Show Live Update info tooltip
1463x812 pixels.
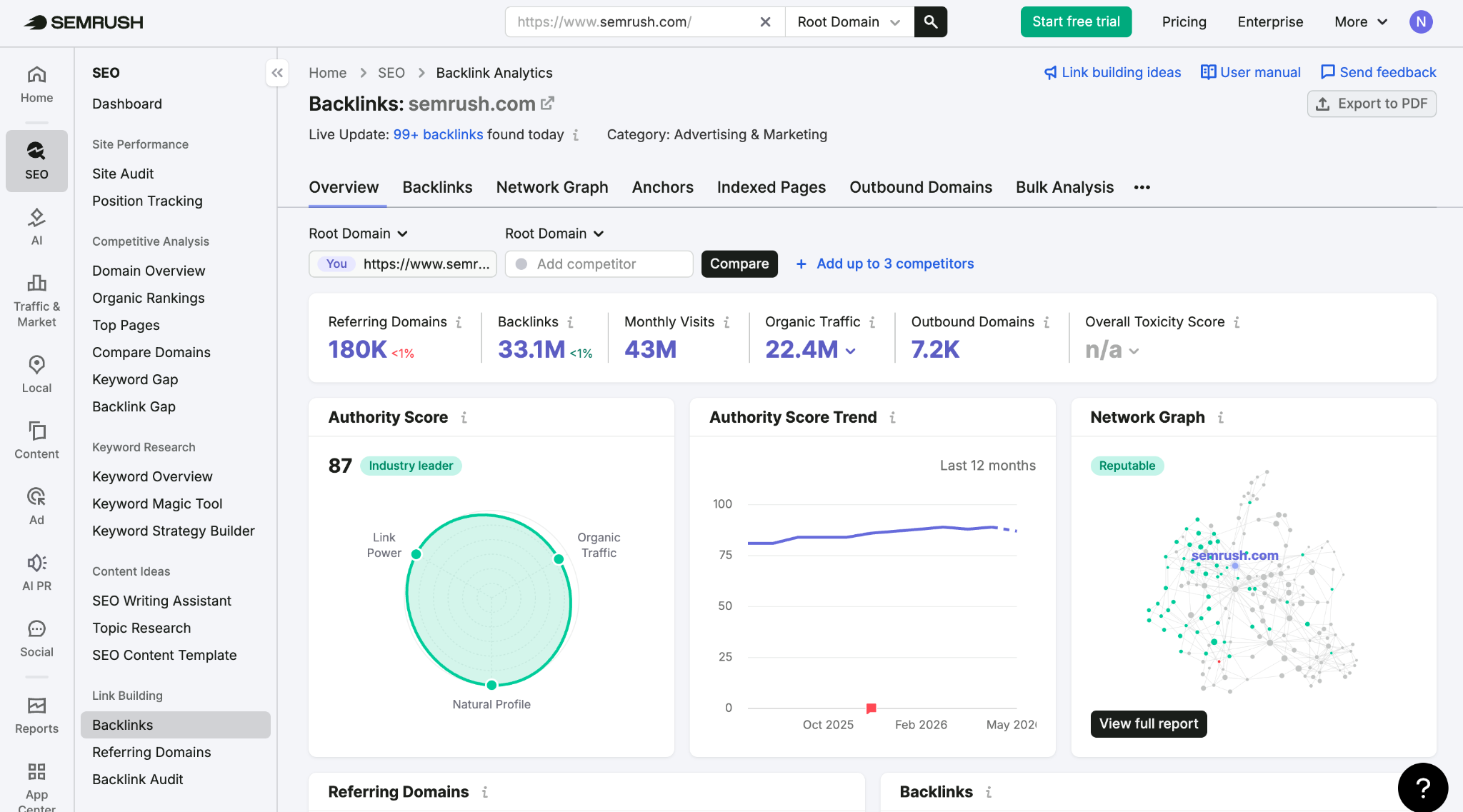[x=576, y=135]
